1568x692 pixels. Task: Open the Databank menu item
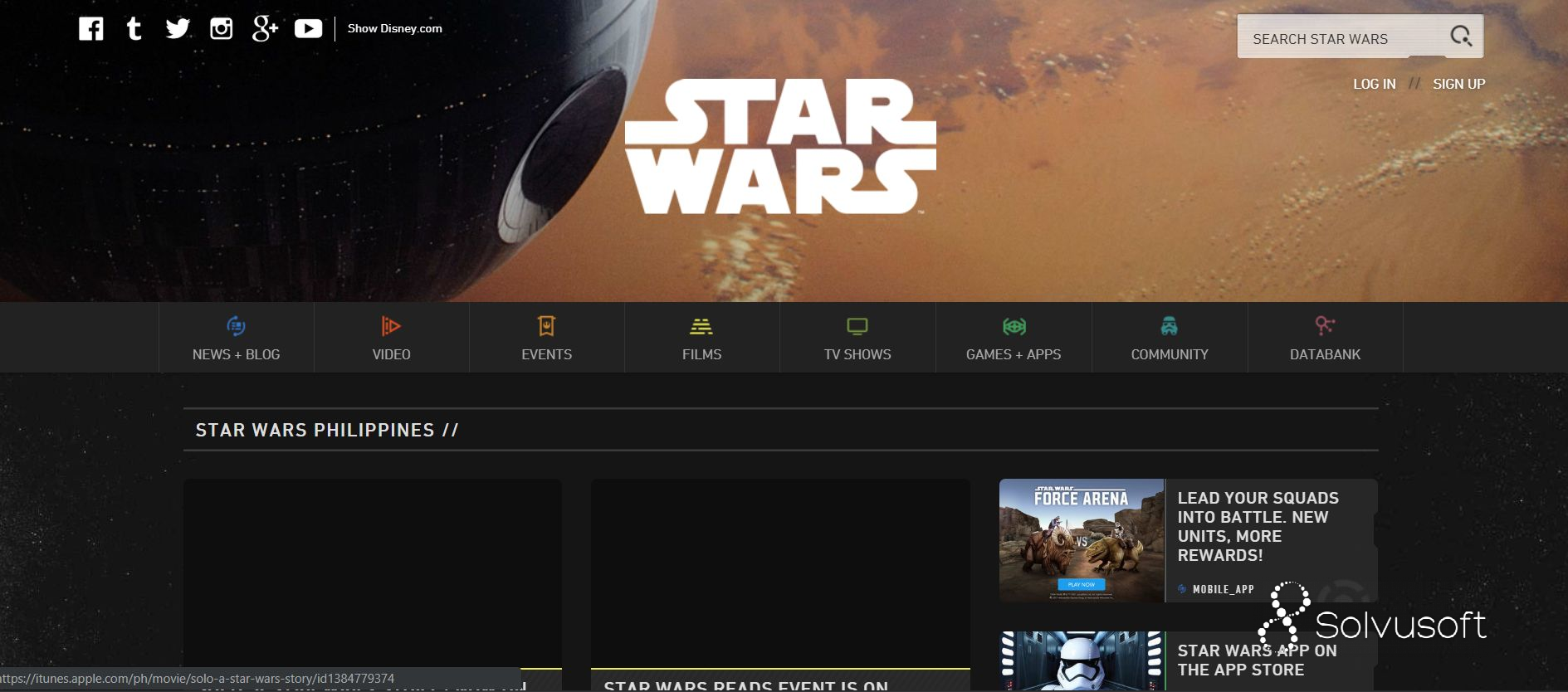pos(1326,338)
